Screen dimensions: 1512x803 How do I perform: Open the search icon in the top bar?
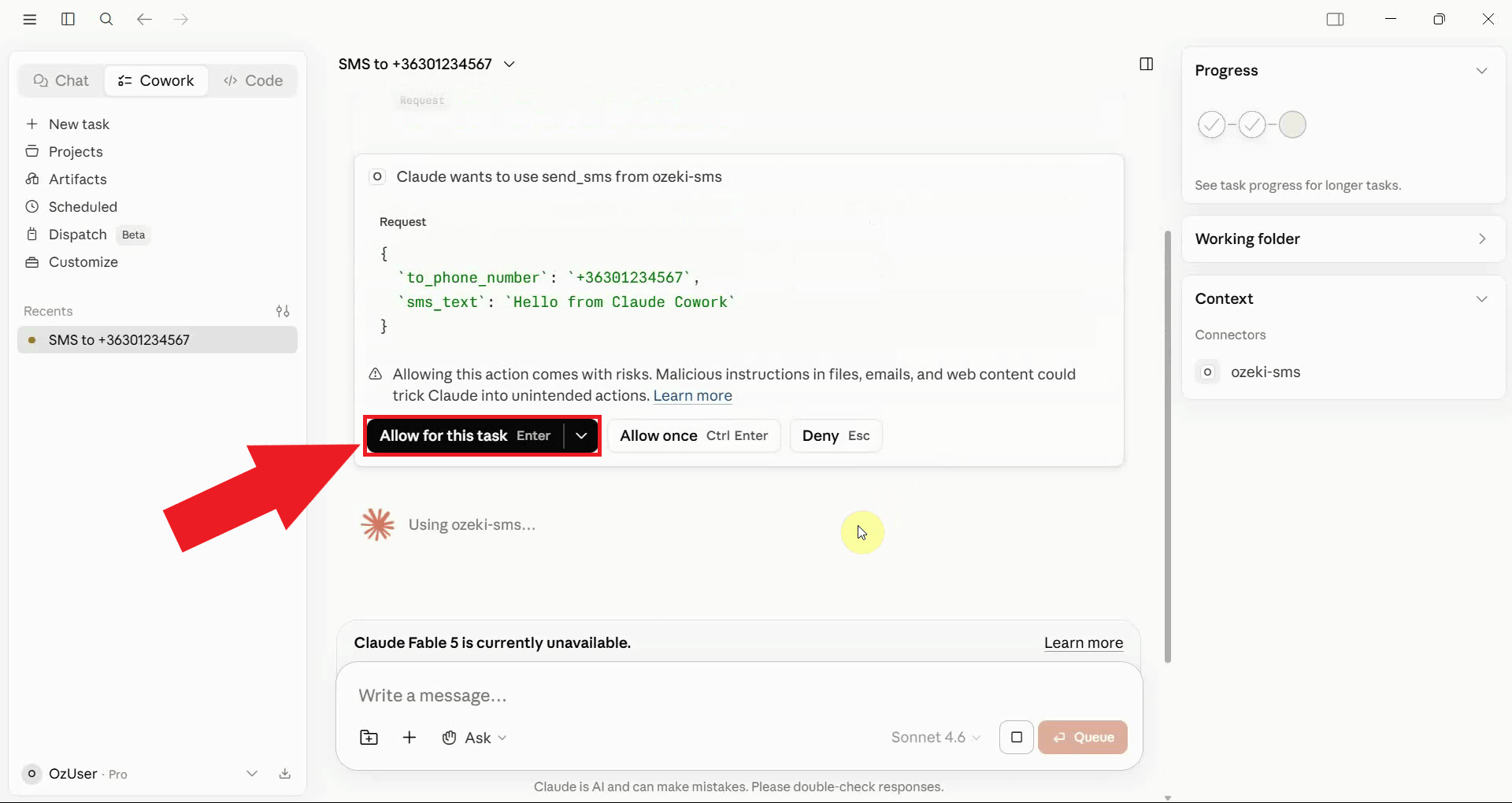[x=106, y=20]
